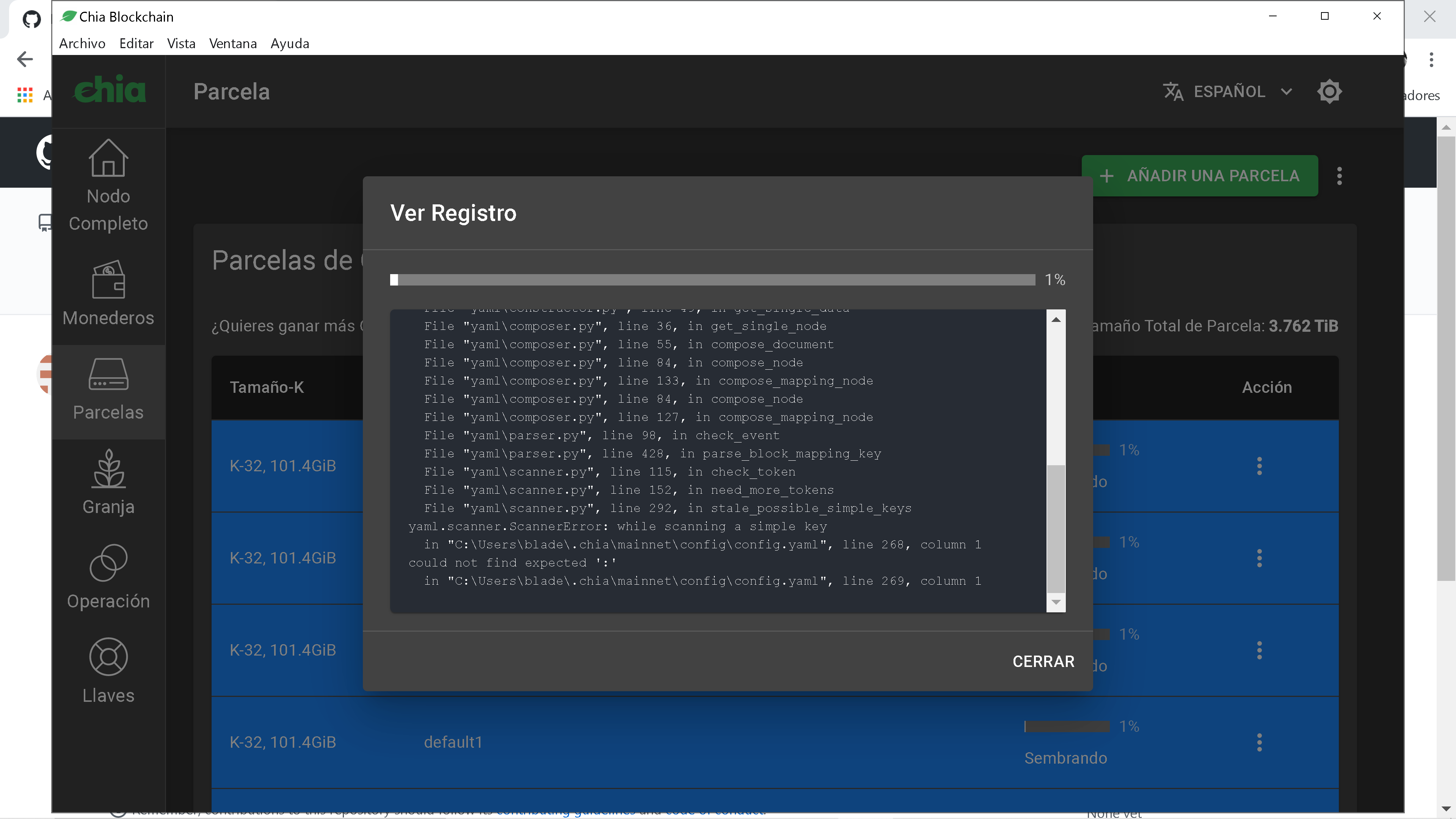Open the Monederos wallet section
The image size is (1456, 819).
[x=108, y=293]
